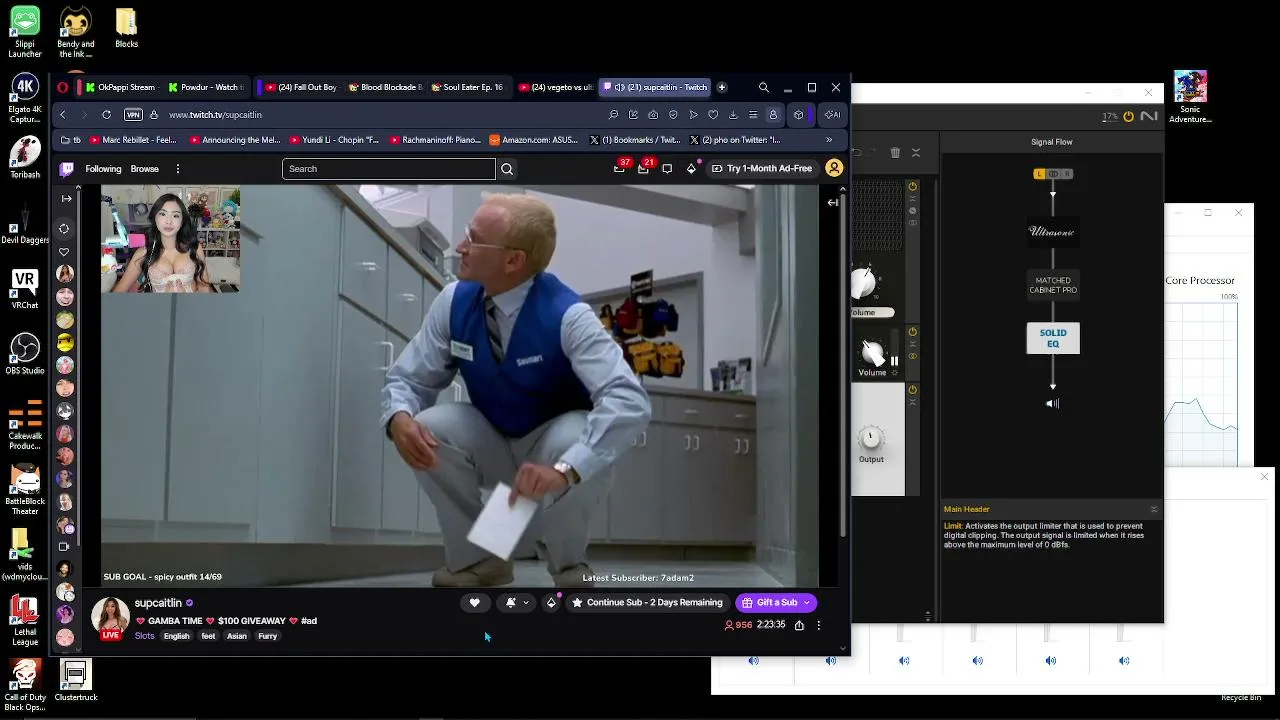Switch to the Fall Out Boy tab
This screenshot has width=1280, height=720.
(x=301, y=87)
